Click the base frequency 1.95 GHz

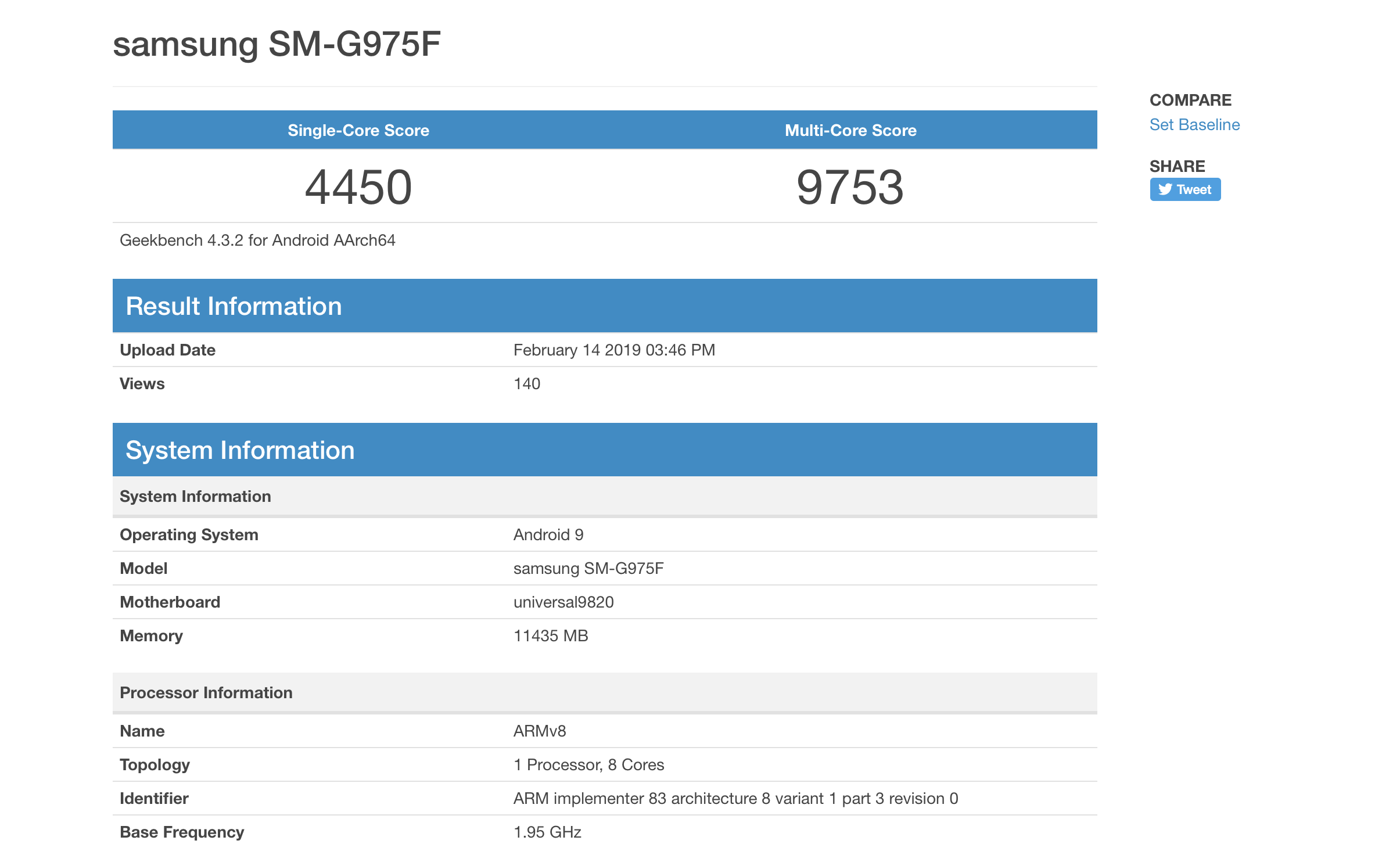click(x=547, y=832)
